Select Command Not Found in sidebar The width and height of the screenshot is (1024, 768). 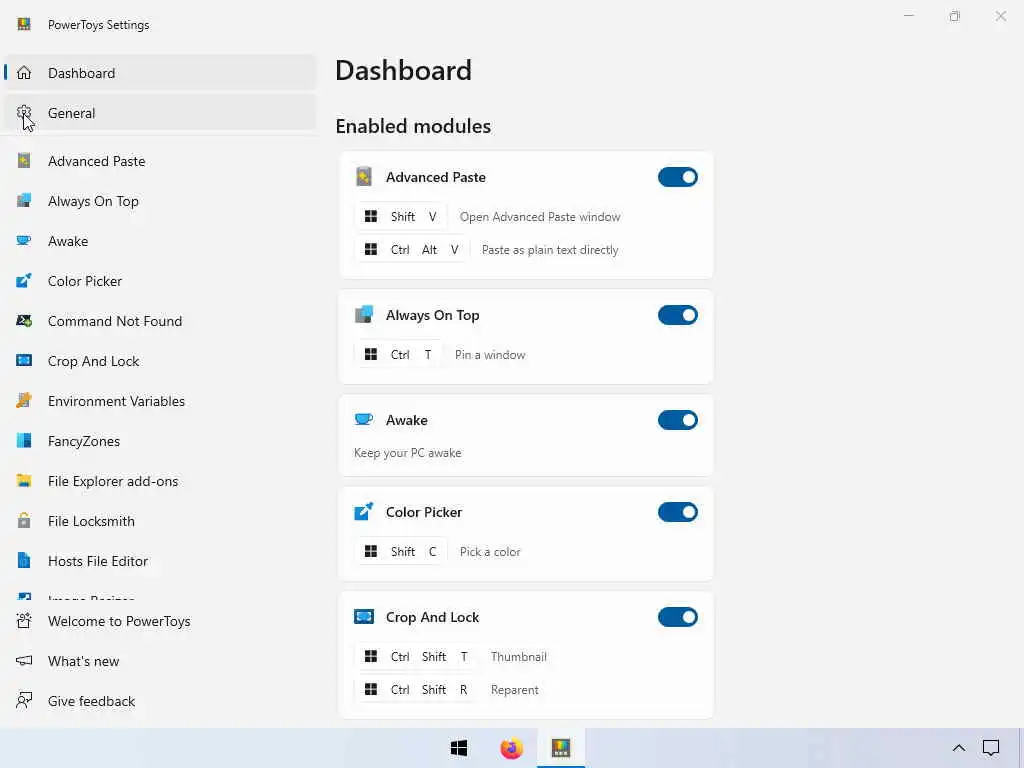tap(160, 321)
